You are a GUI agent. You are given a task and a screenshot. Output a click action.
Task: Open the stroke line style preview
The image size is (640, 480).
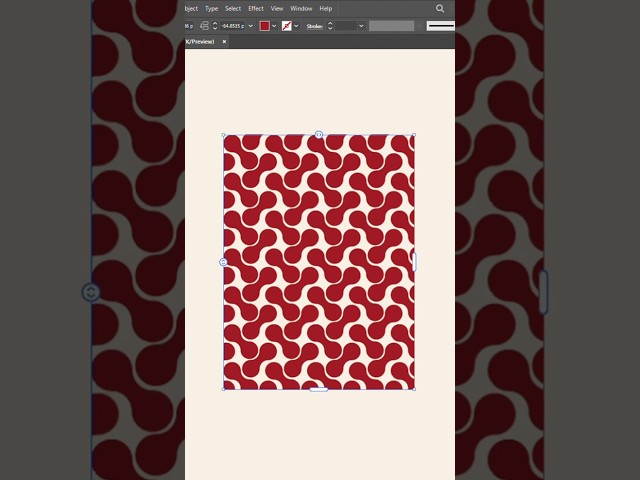coord(440,26)
